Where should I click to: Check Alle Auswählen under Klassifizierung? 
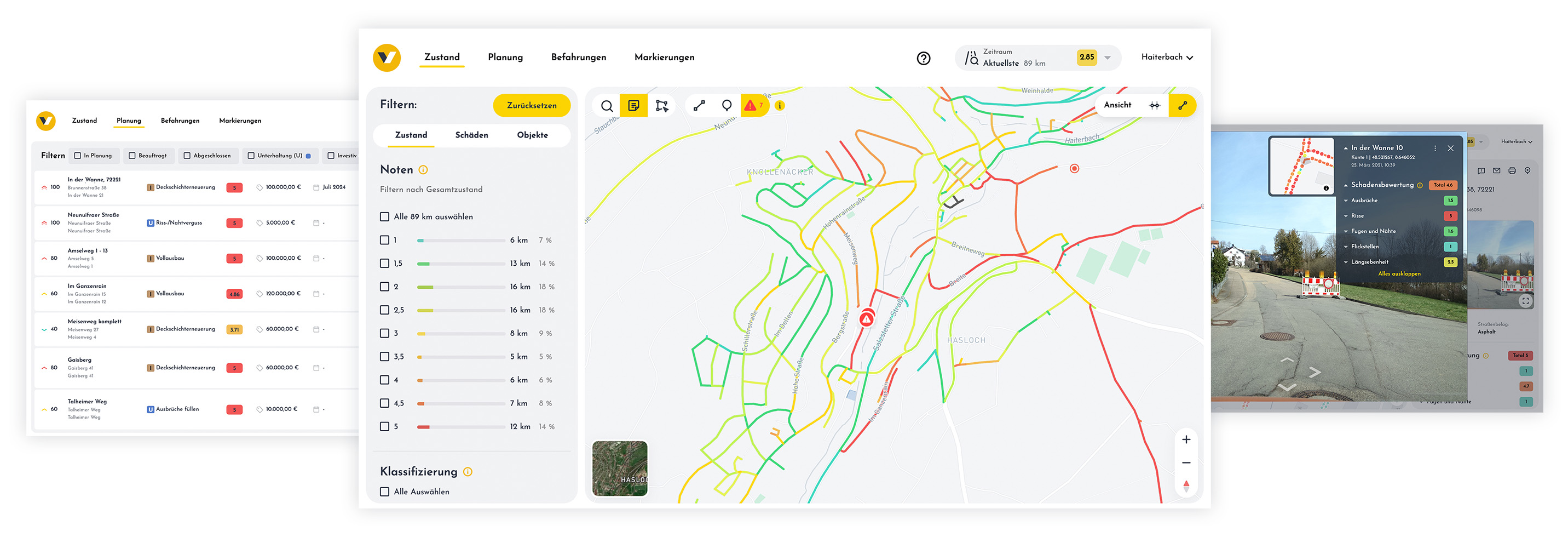[384, 492]
